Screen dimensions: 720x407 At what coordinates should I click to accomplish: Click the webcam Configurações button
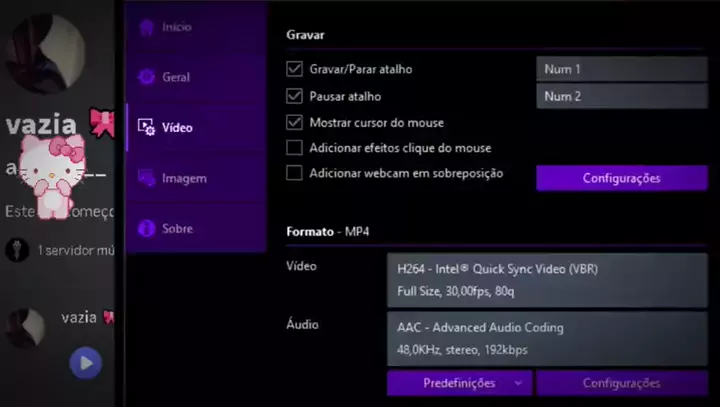(621, 178)
